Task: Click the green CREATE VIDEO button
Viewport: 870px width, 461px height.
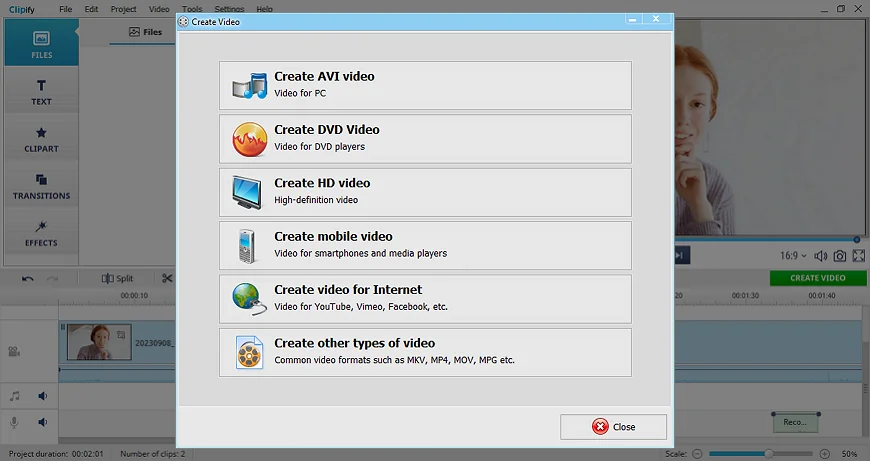Action: [x=818, y=278]
